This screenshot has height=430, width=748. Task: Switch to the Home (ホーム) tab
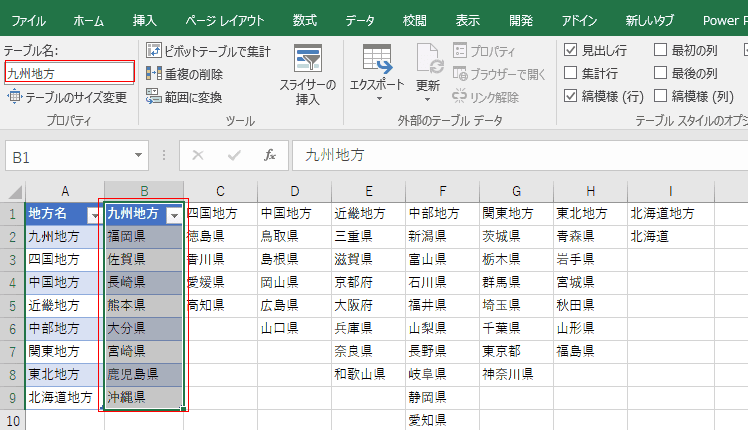click(x=88, y=21)
